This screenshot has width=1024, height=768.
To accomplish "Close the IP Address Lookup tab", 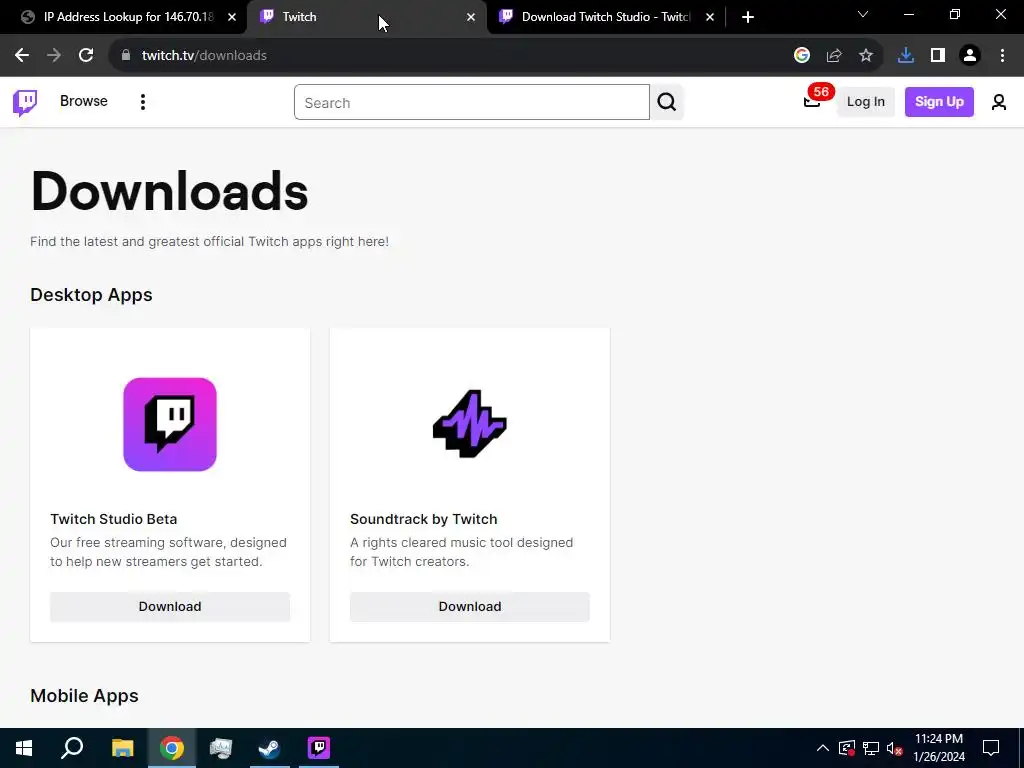I will tap(232, 17).
